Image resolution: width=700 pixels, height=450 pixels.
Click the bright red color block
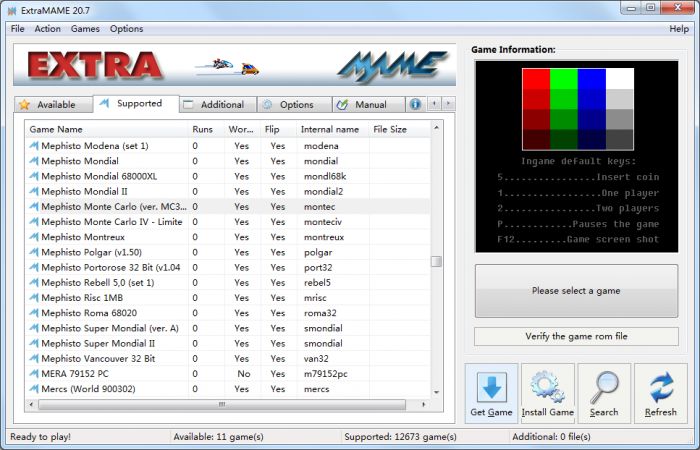(x=536, y=79)
